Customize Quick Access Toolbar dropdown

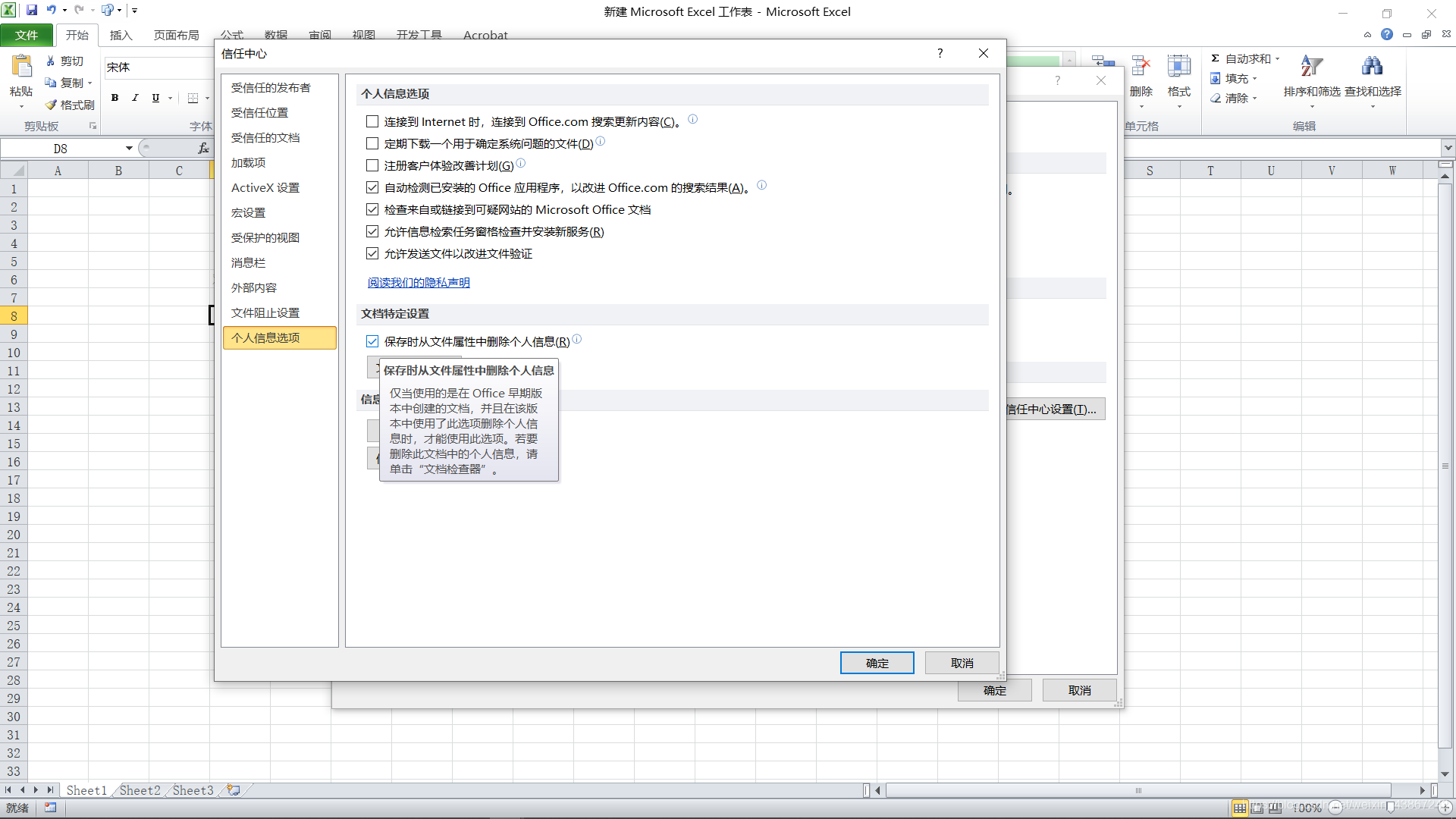134,10
